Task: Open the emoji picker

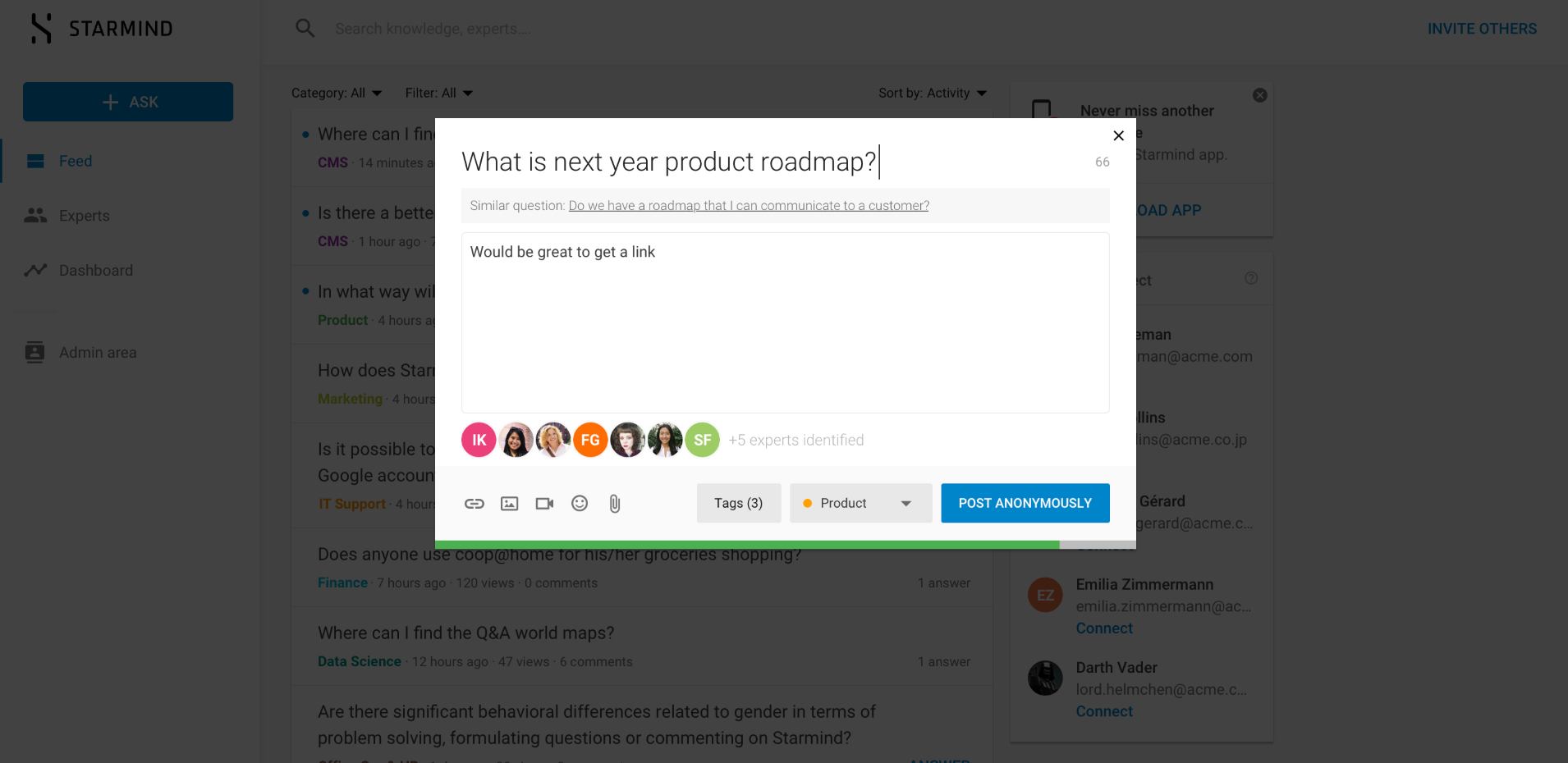Action: coord(580,504)
